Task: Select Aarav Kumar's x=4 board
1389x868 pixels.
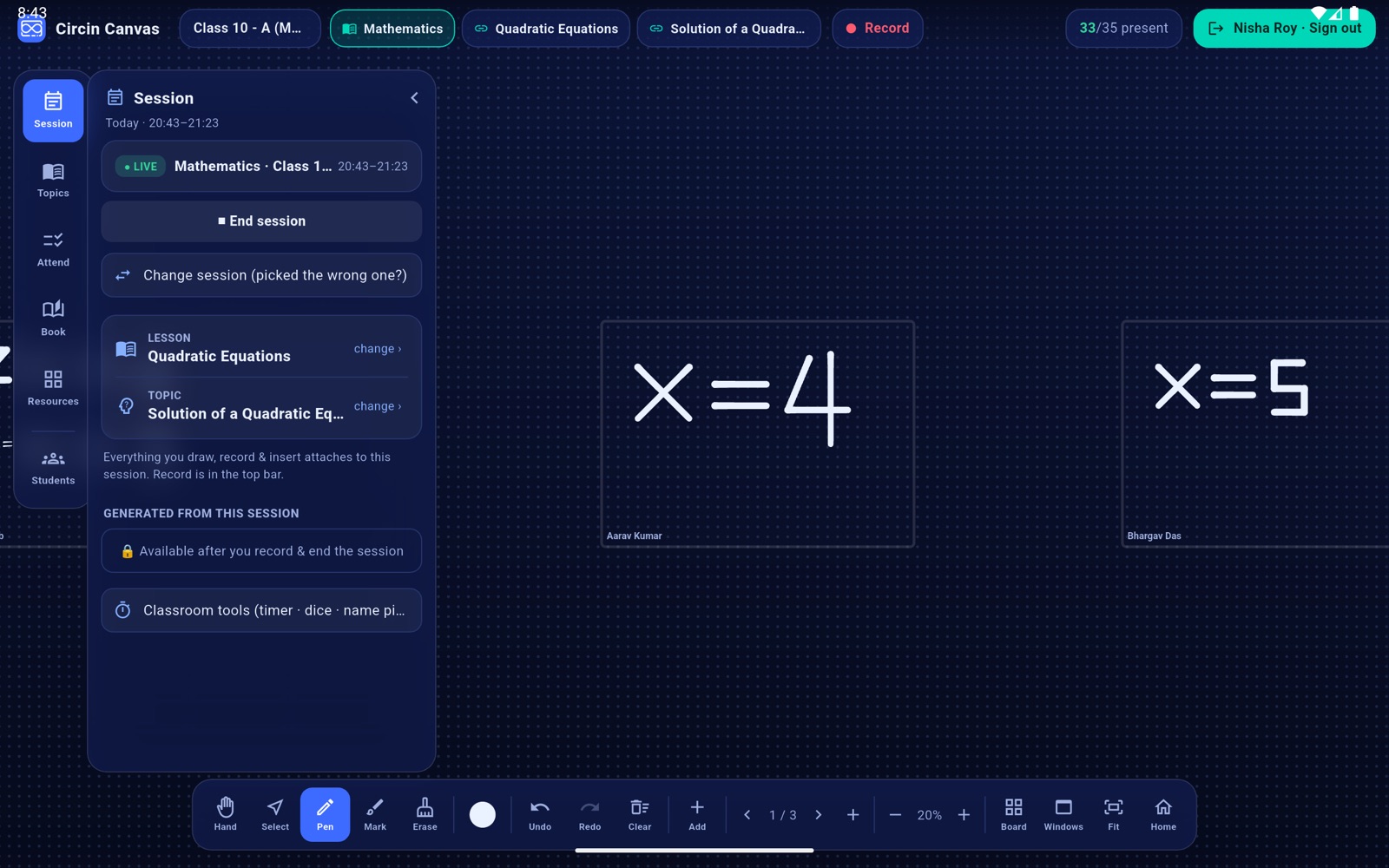Action: pyautogui.click(x=758, y=434)
